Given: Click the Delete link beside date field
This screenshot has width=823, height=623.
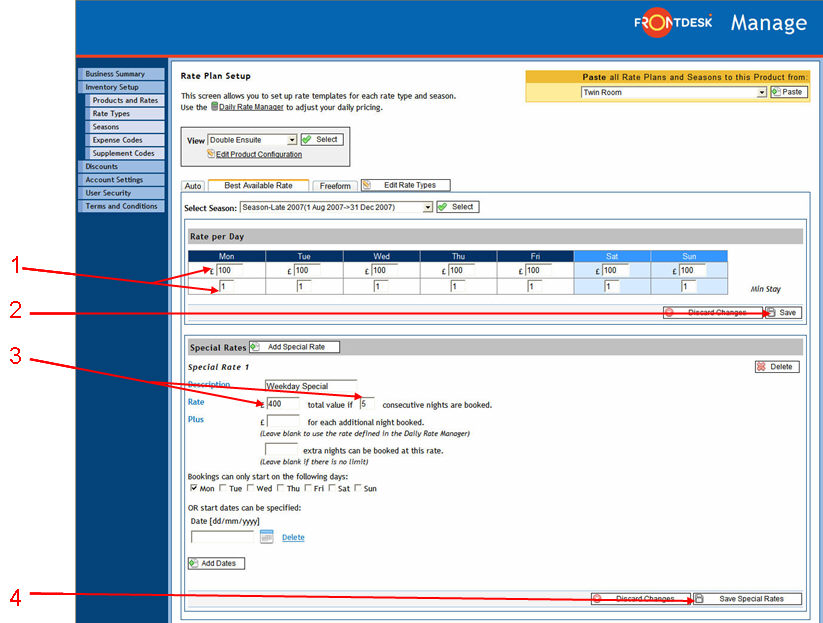Looking at the screenshot, I should (x=293, y=537).
